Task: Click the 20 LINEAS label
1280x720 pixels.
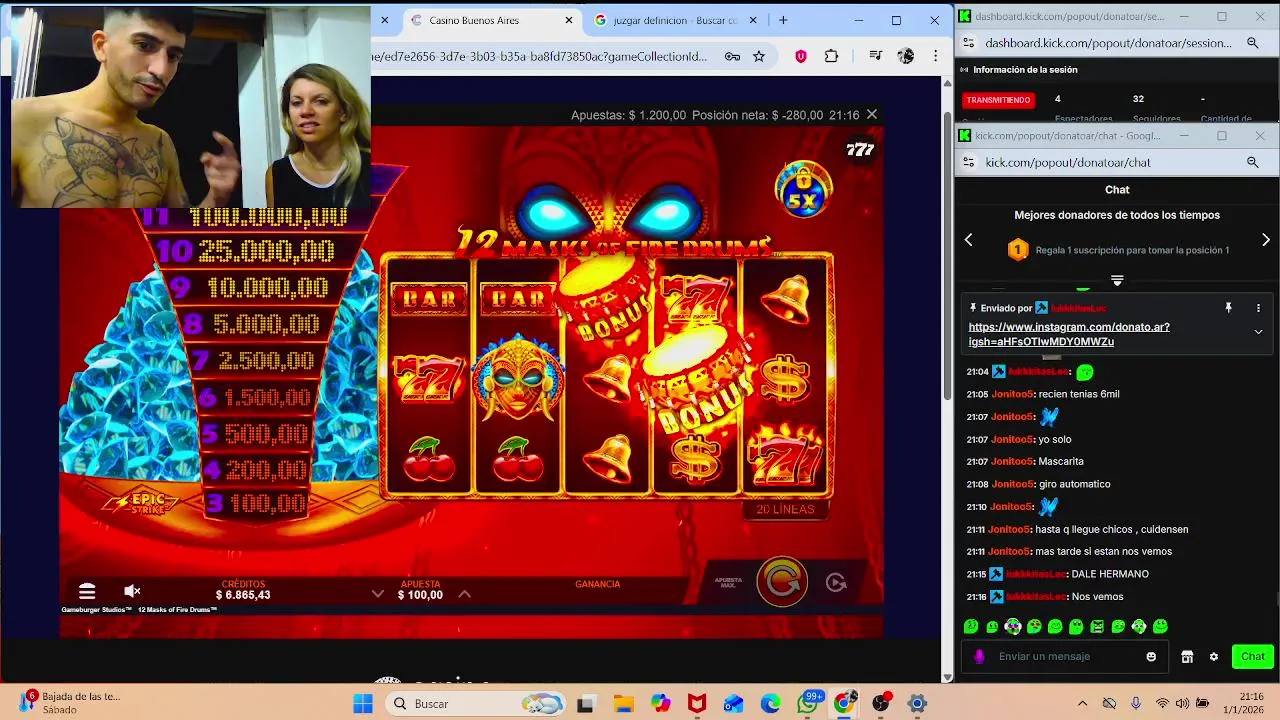Action: 785,509
